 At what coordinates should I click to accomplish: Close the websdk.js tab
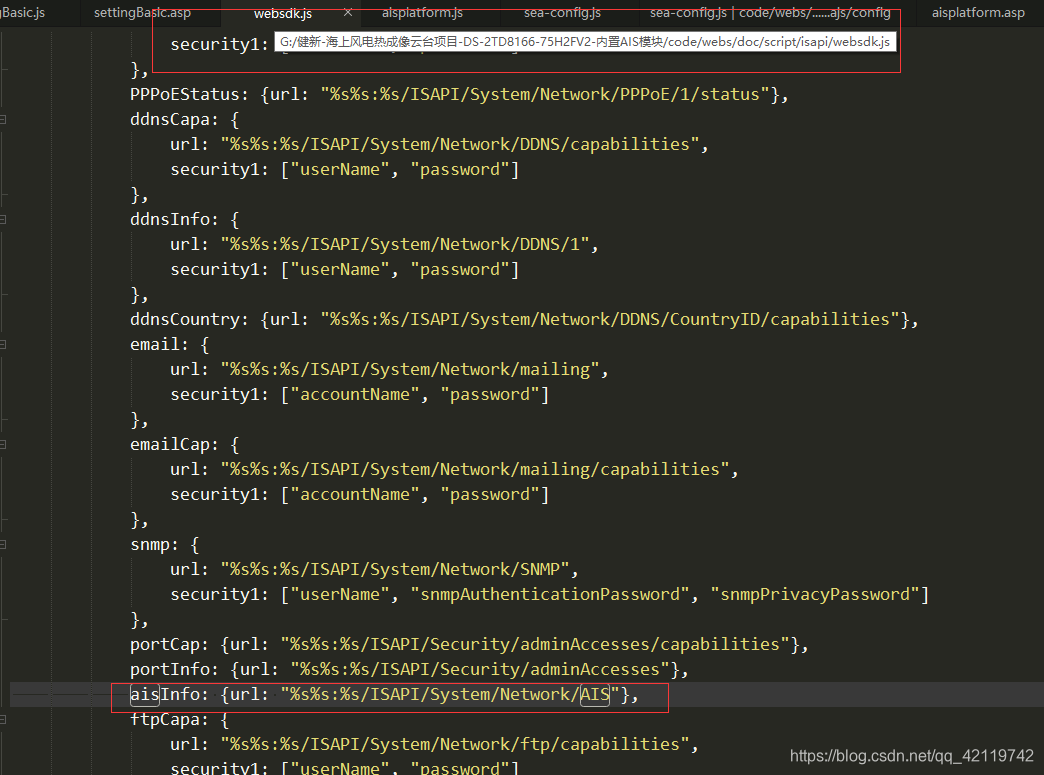point(348,13)
